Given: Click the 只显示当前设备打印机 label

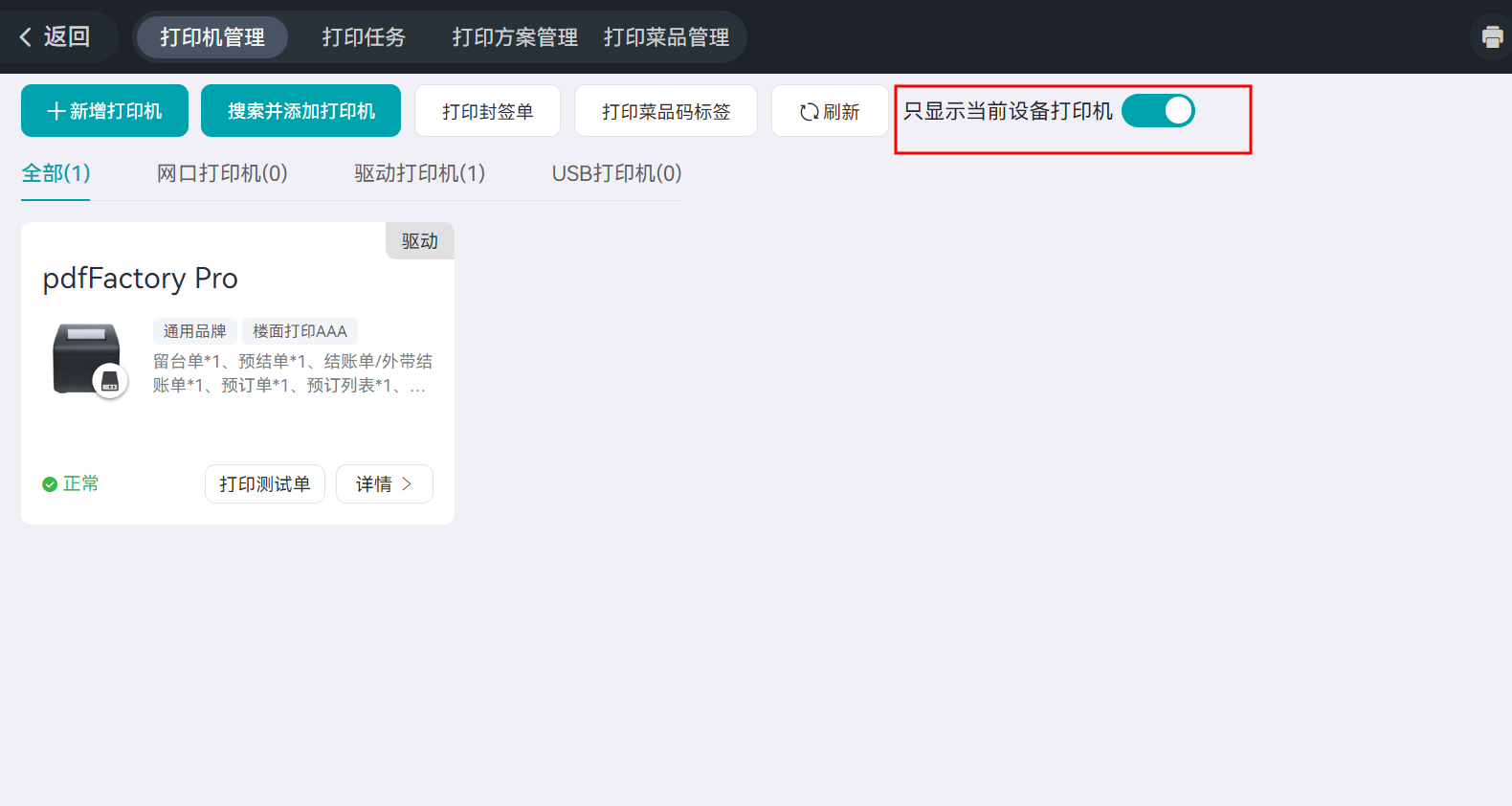Looking at the screenshot, I should point(1008,111).
